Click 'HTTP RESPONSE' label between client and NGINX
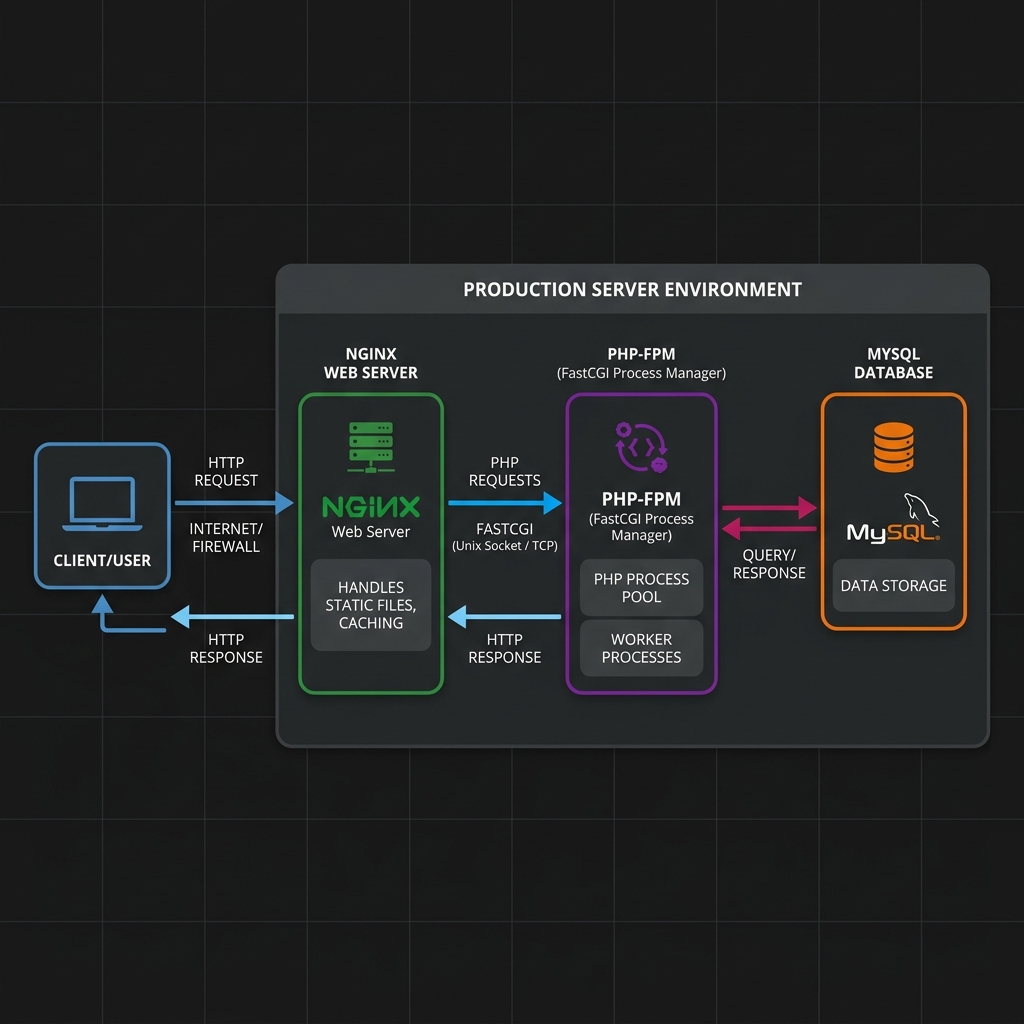 [226, 648]
